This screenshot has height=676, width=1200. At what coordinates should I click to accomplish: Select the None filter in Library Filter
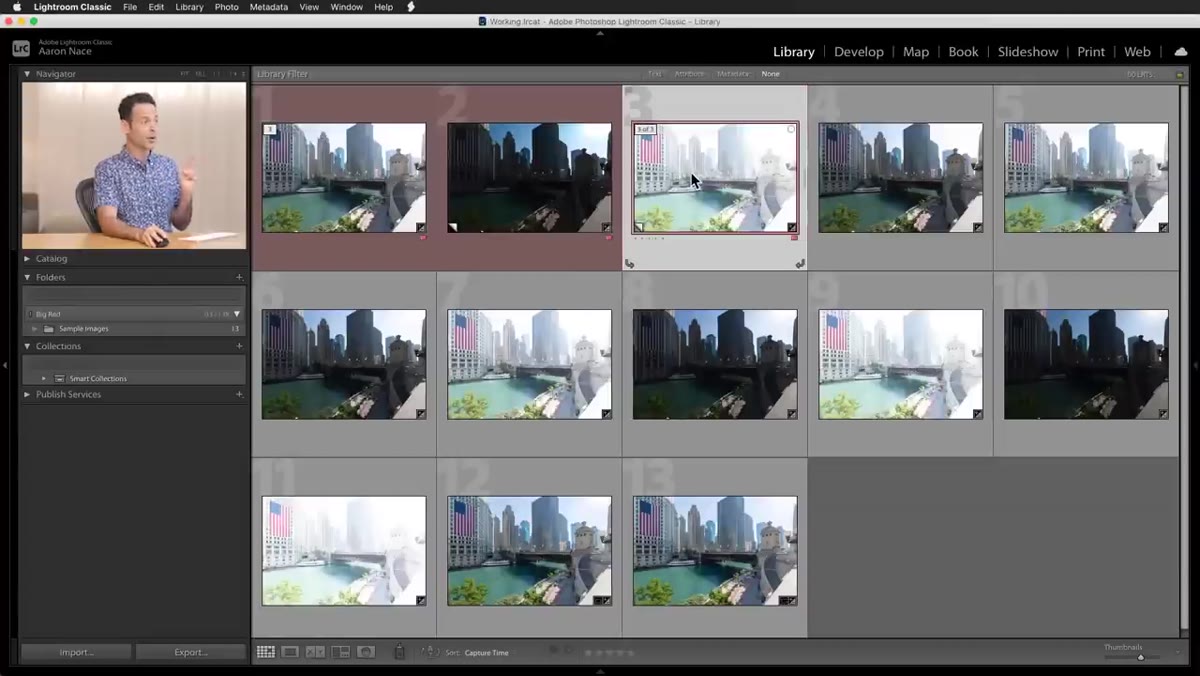(770, 74)
